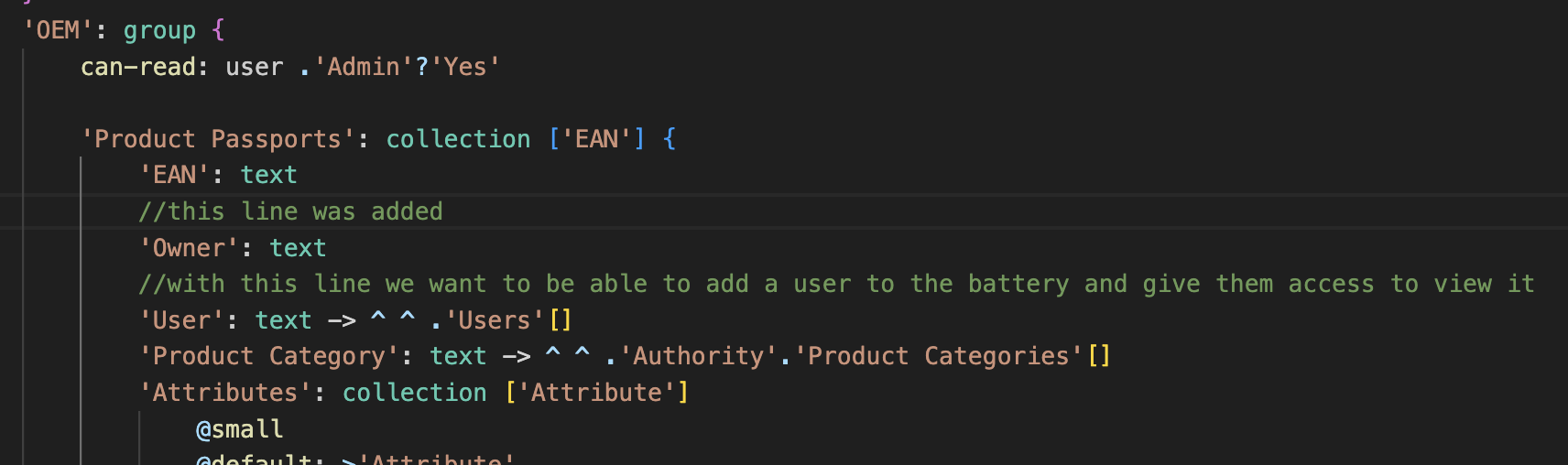Click the 'Attributes' property name
The height and width of the screenshot is (465, 1568).
coord(224,393)
